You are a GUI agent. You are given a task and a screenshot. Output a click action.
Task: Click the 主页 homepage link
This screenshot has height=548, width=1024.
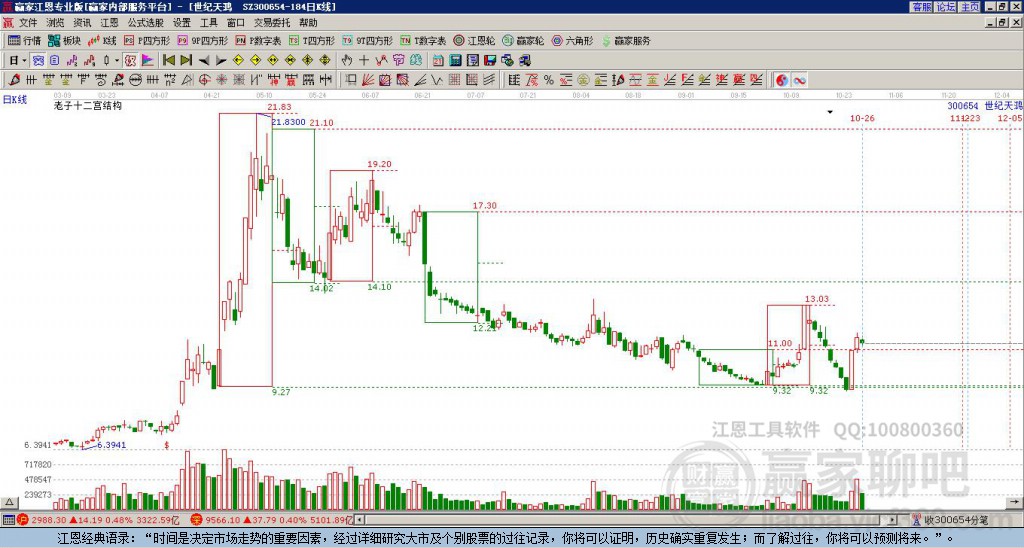970,7
